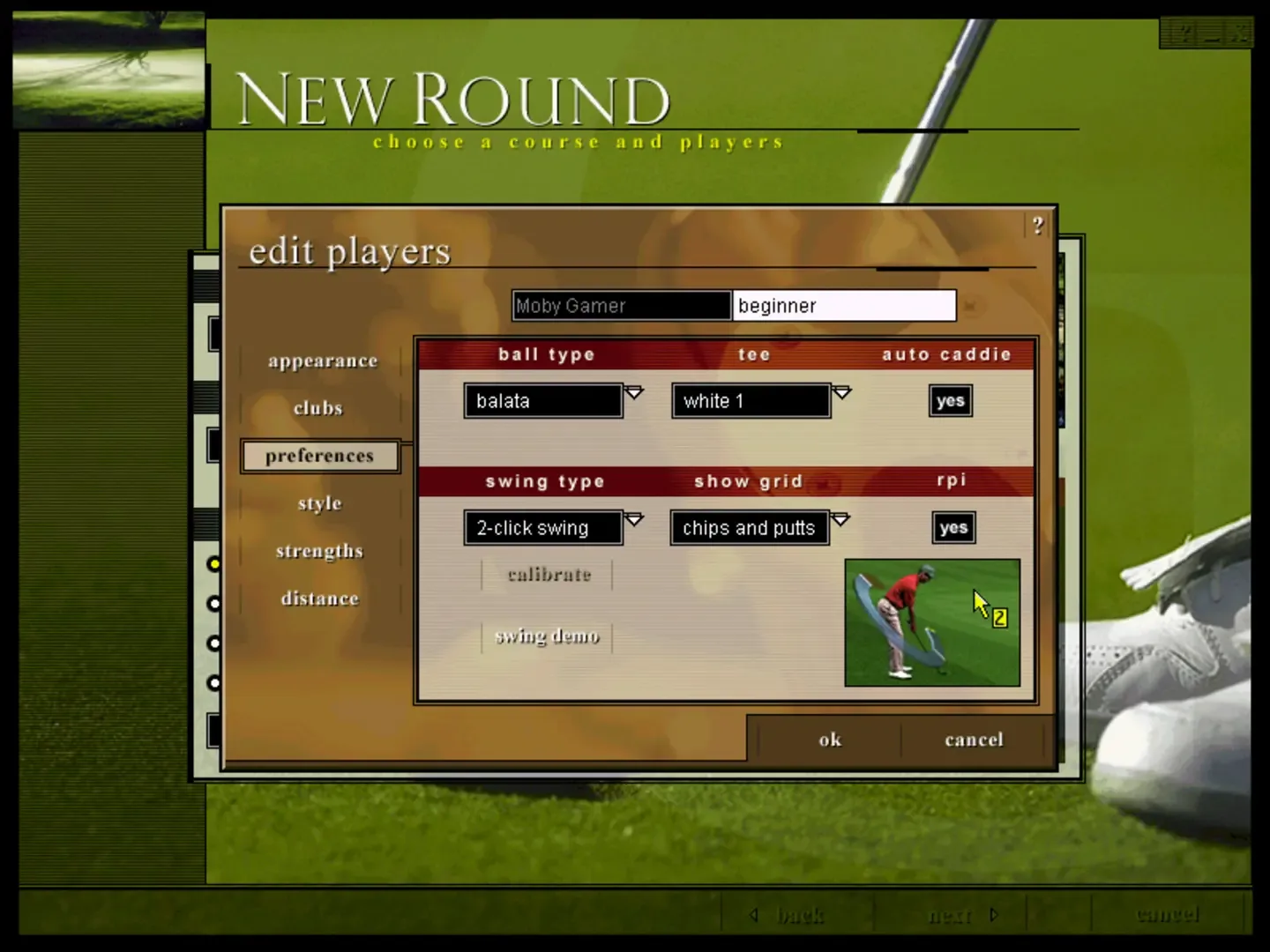Toggle the auto caddie yes button
The width and height of the screenshot is (1270, 952).
click(950, 401)
